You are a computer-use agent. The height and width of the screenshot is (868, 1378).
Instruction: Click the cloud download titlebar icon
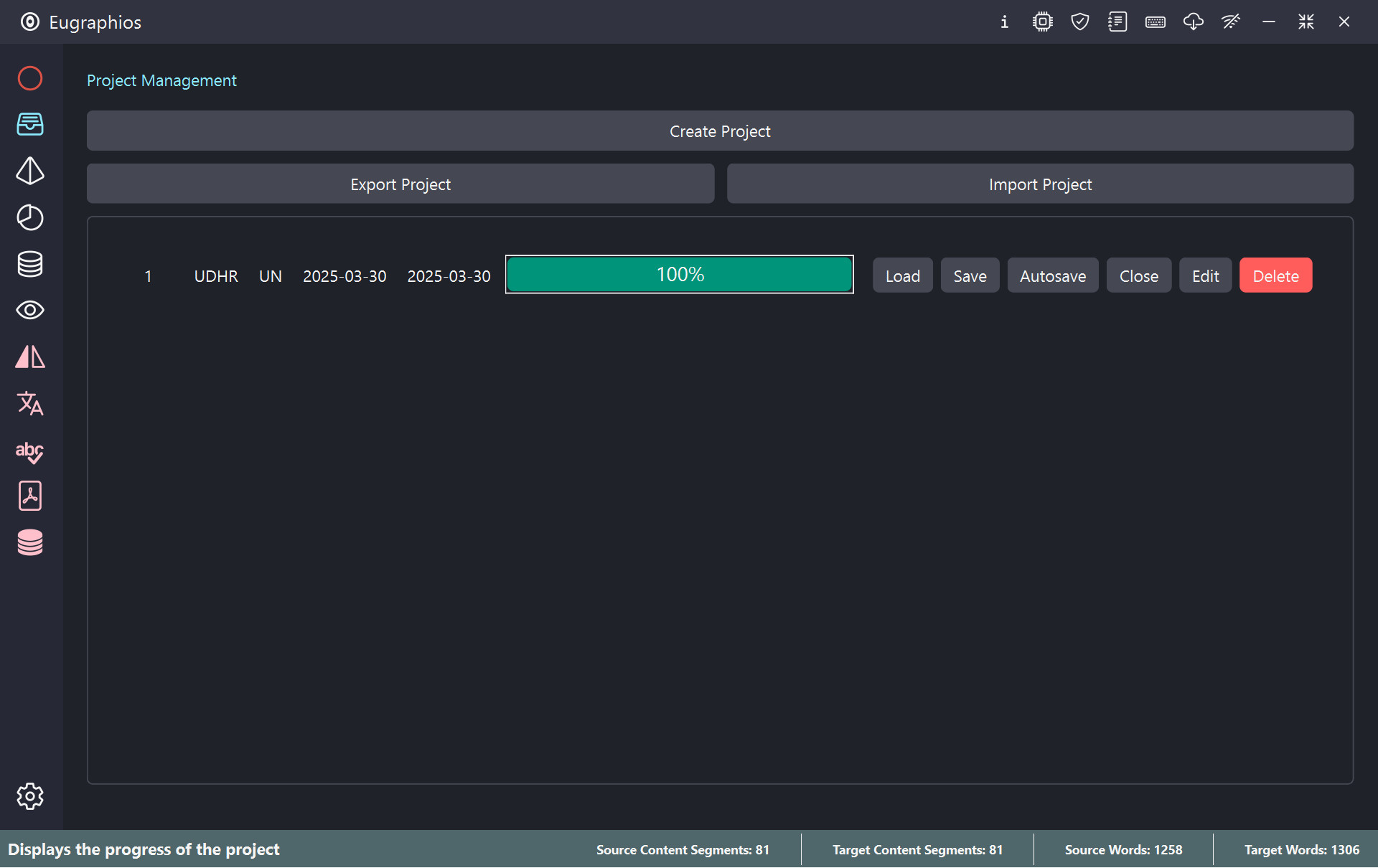coord(1193,22)
